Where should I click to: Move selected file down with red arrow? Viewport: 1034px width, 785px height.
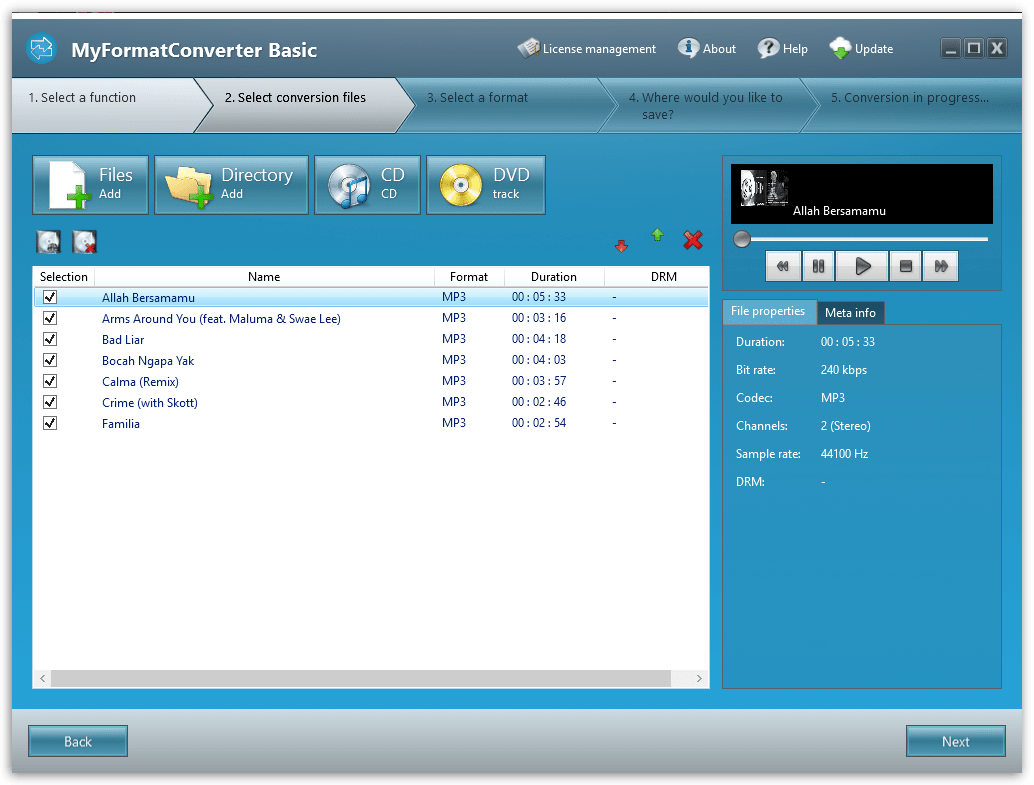pyautogui.click(x=621, y=246)
